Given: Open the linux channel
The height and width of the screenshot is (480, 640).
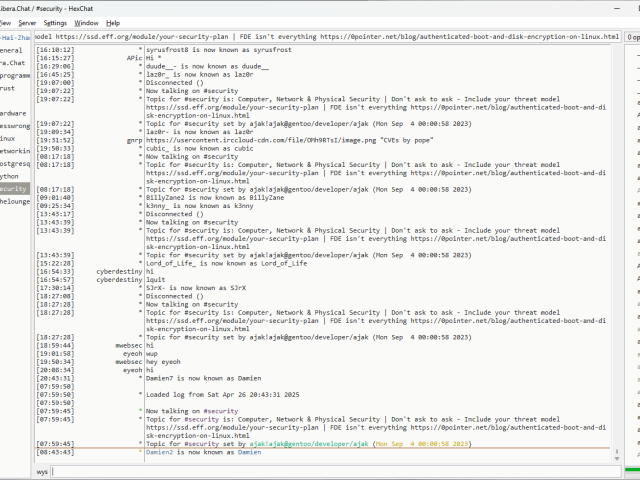Looking at the screenshot, I should [8, 138].
